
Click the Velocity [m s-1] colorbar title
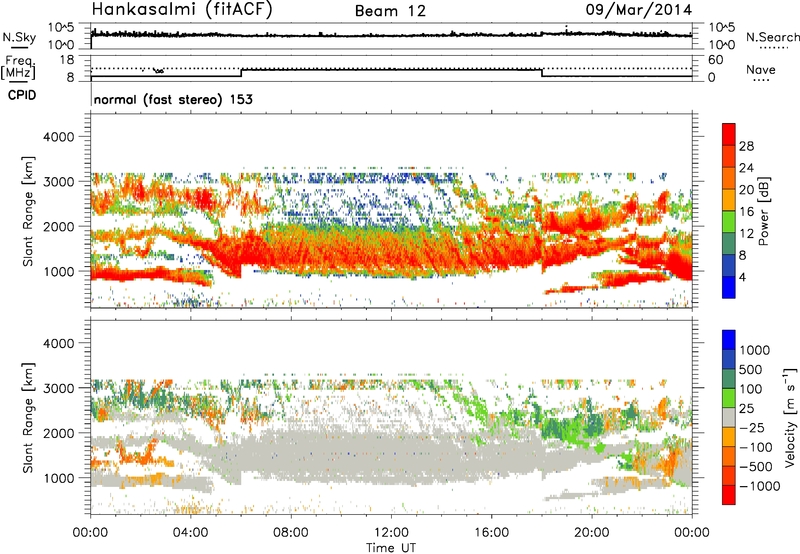(x=790, y=418)
